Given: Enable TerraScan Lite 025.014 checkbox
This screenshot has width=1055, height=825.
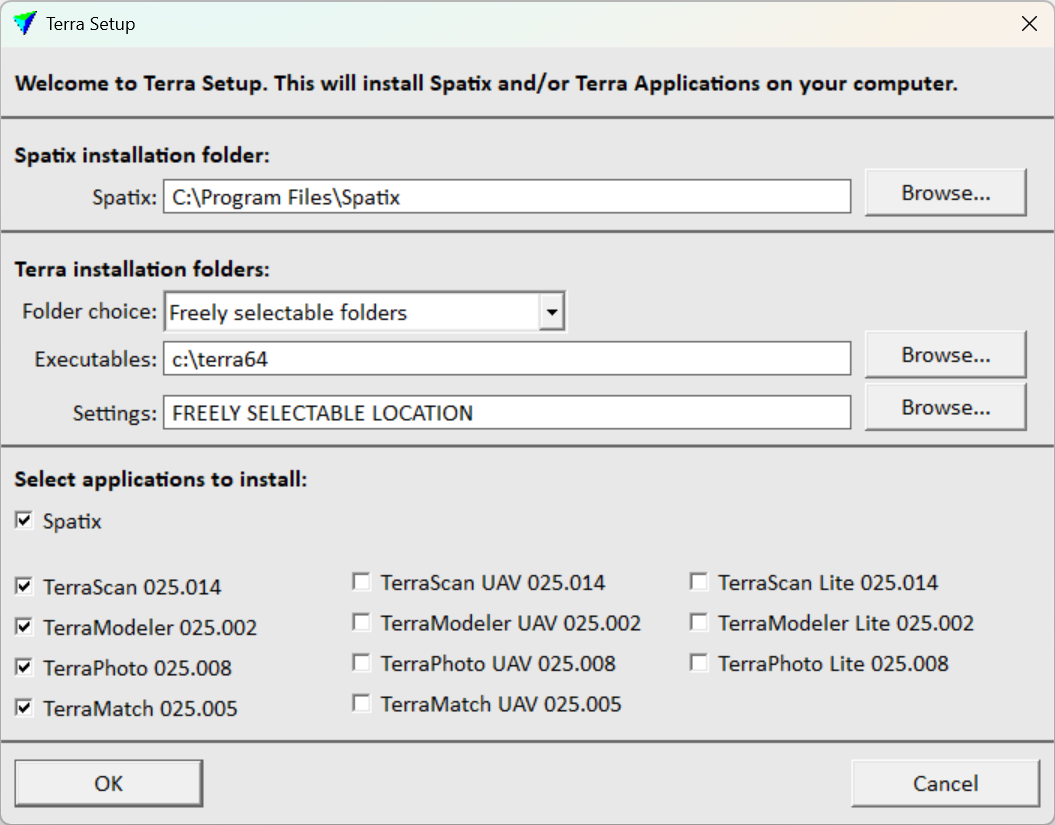Looking at the screenshot, I should (x=699, y=582).
